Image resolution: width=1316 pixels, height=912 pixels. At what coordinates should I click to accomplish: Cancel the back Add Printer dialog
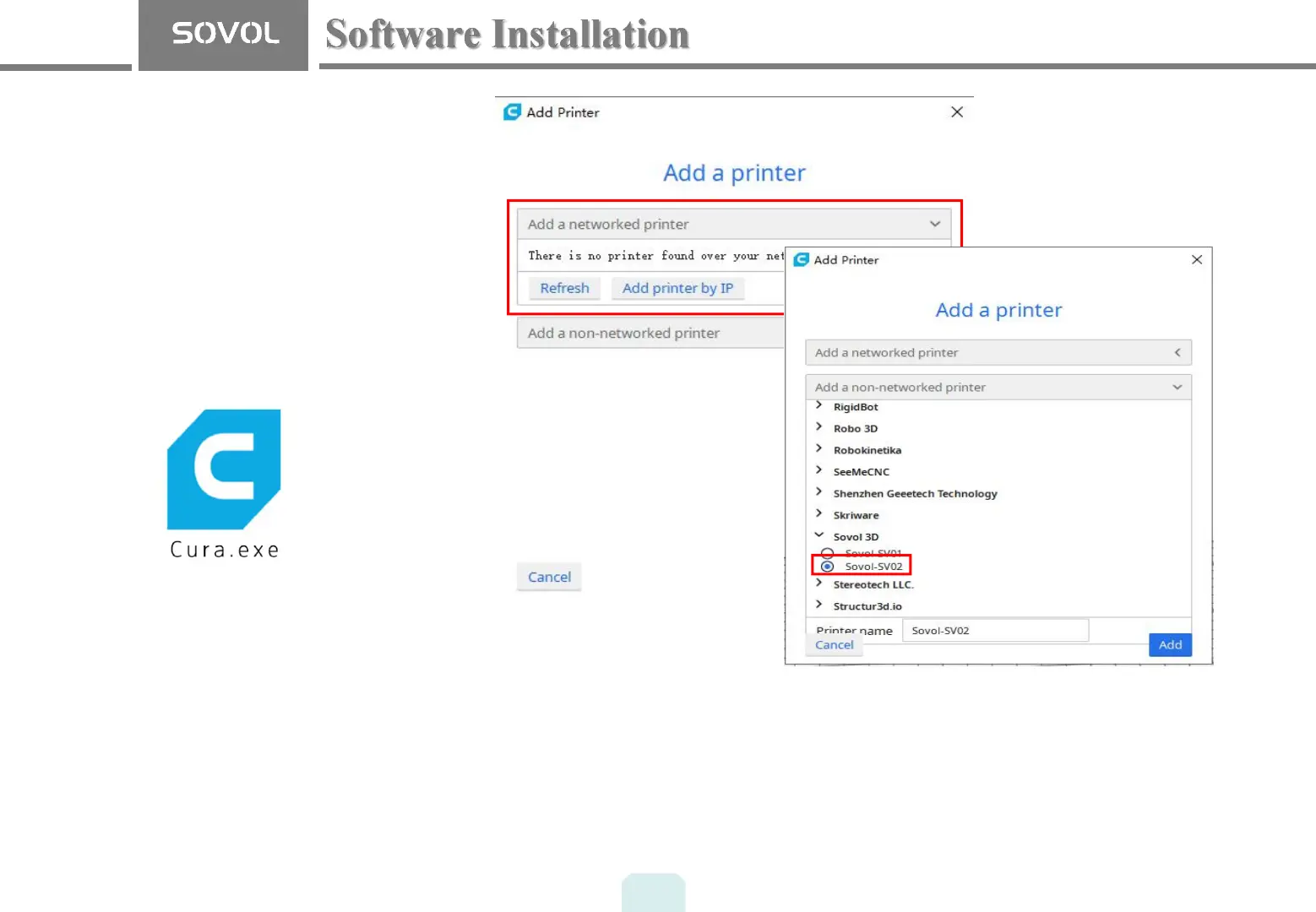549,577
